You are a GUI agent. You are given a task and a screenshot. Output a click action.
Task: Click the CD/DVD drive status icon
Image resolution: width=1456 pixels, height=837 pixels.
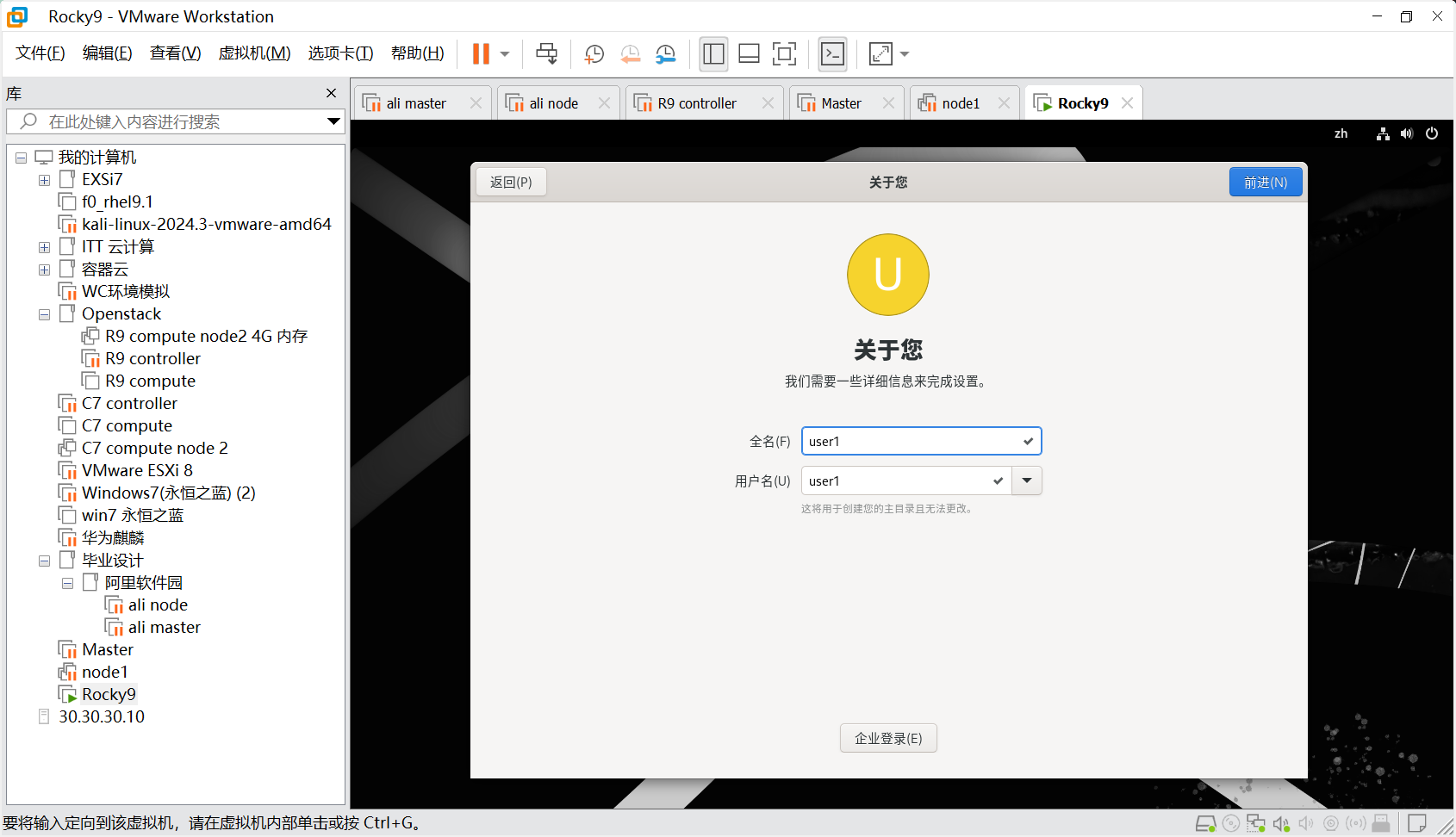click(x=1231, y=823)
